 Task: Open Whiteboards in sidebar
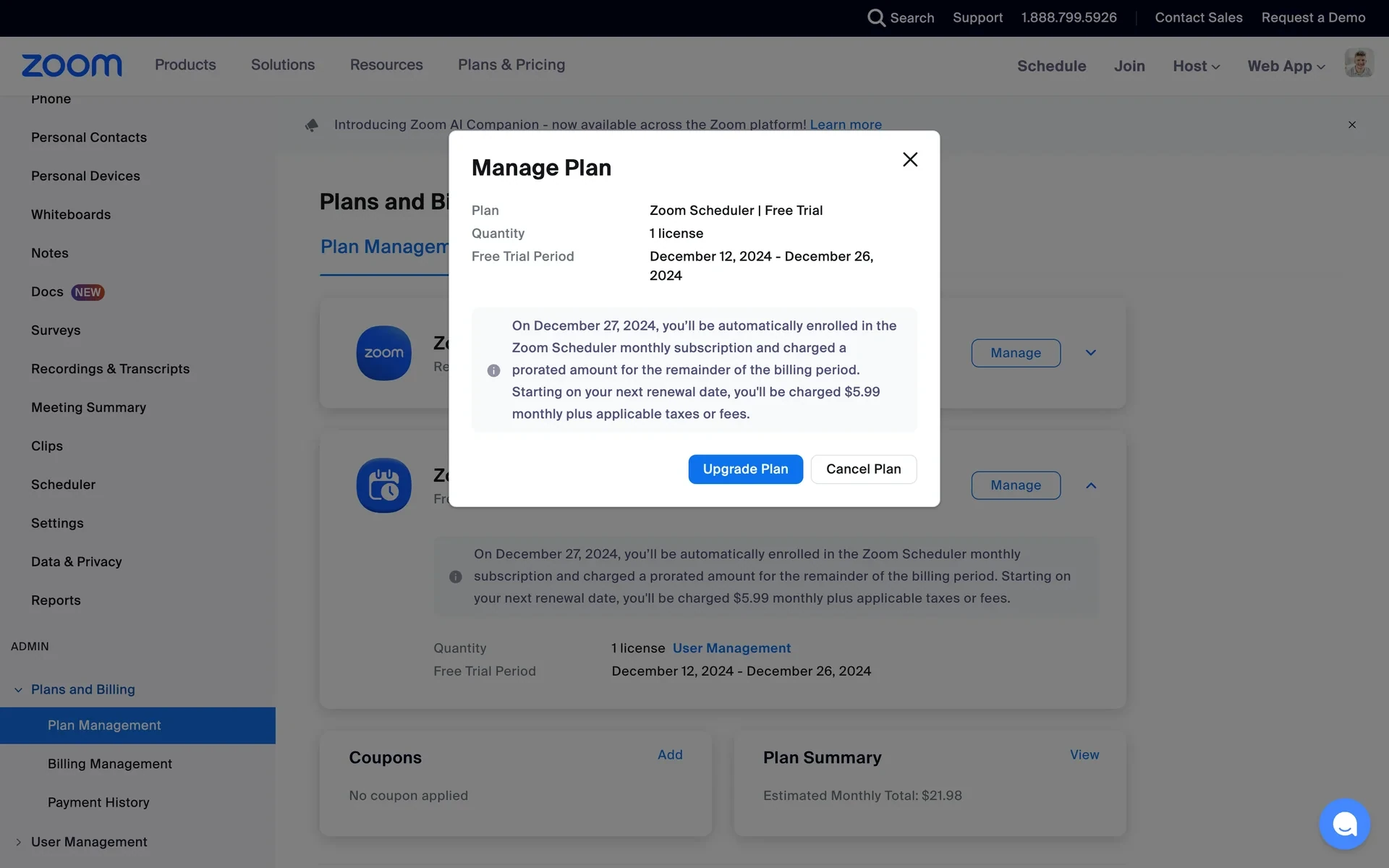[71, 215]
